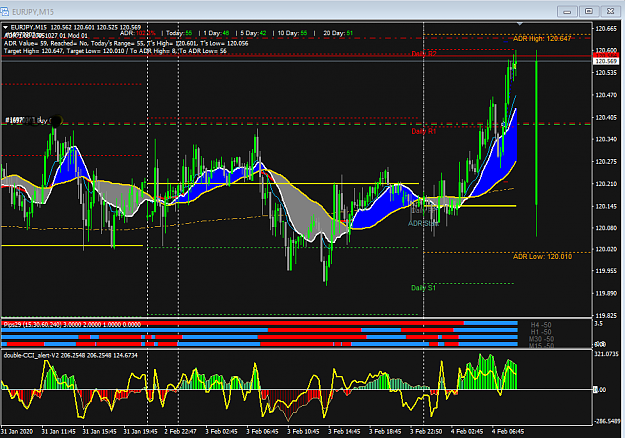625x438 pixels.
Task: Click the ADR Value= 59 info line
Action: [126, 43]
